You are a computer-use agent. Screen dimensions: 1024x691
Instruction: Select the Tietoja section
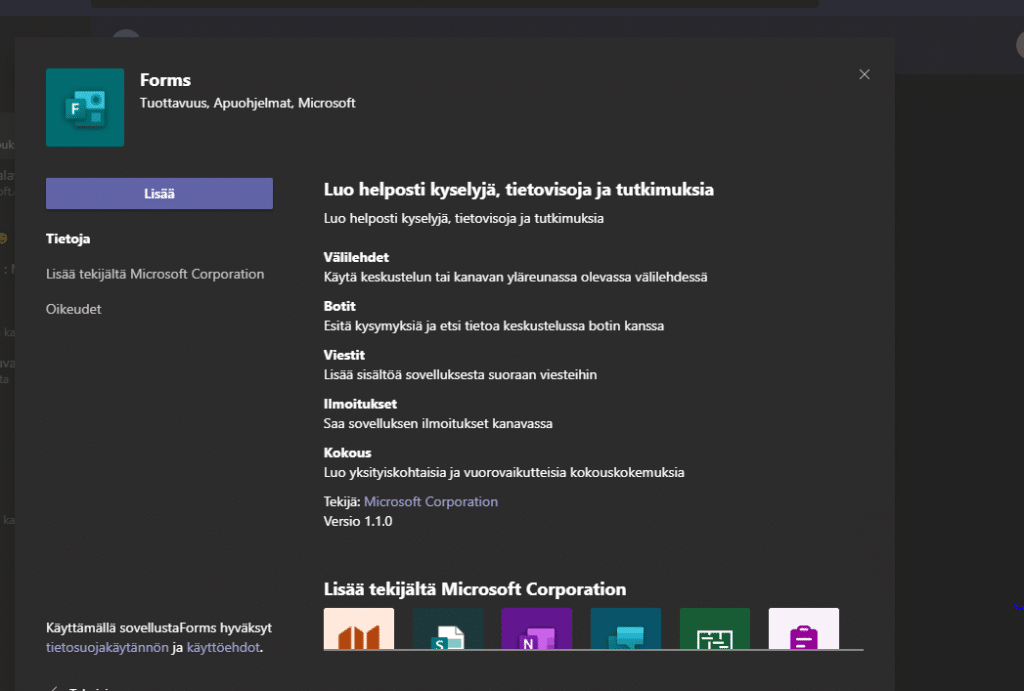point(68,238)
